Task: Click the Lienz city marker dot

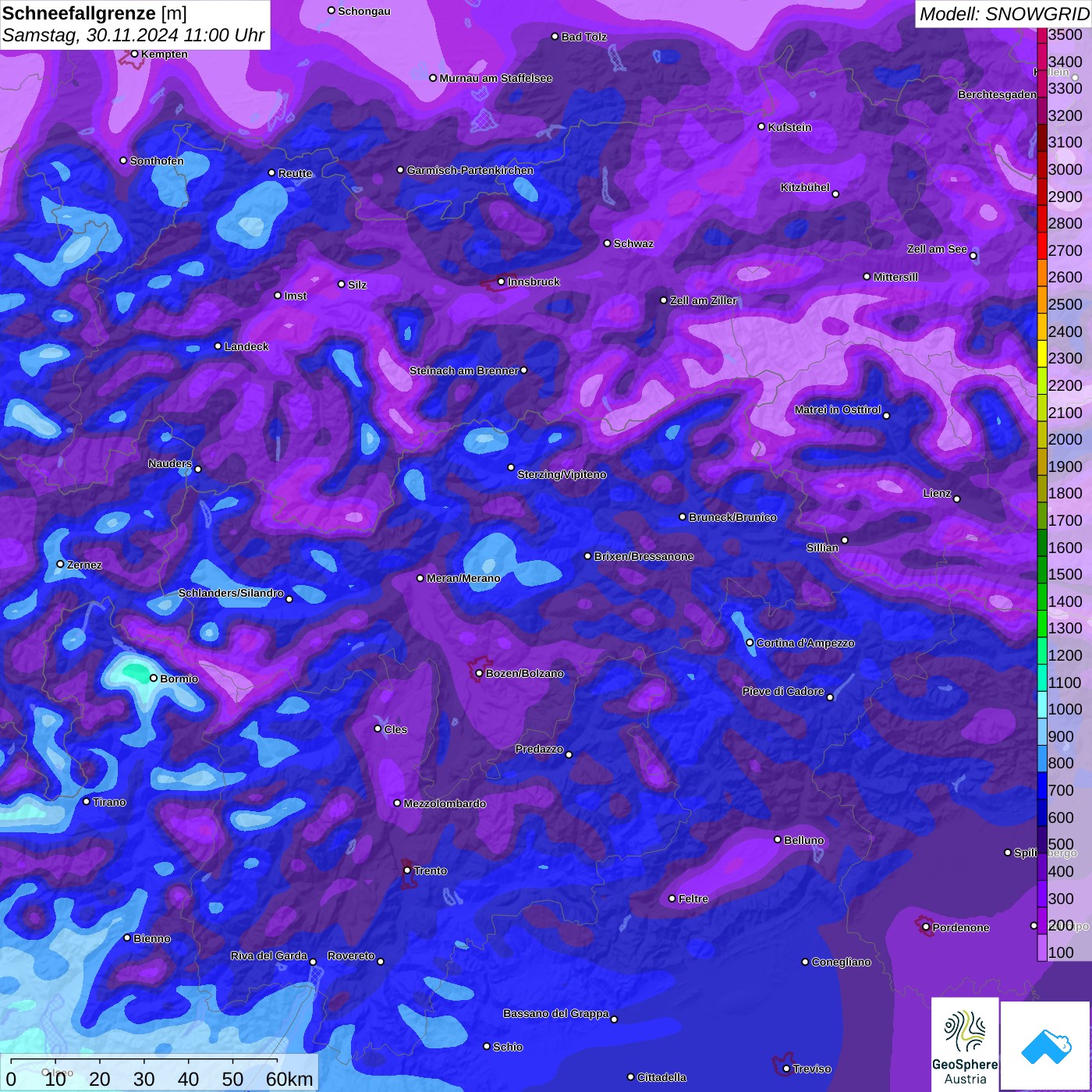Action: click(x=957, y=498)
